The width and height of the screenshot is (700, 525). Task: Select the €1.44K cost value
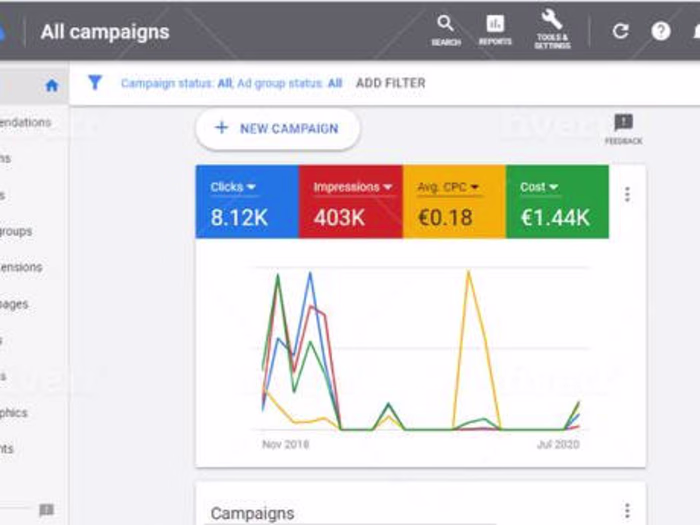555,218
